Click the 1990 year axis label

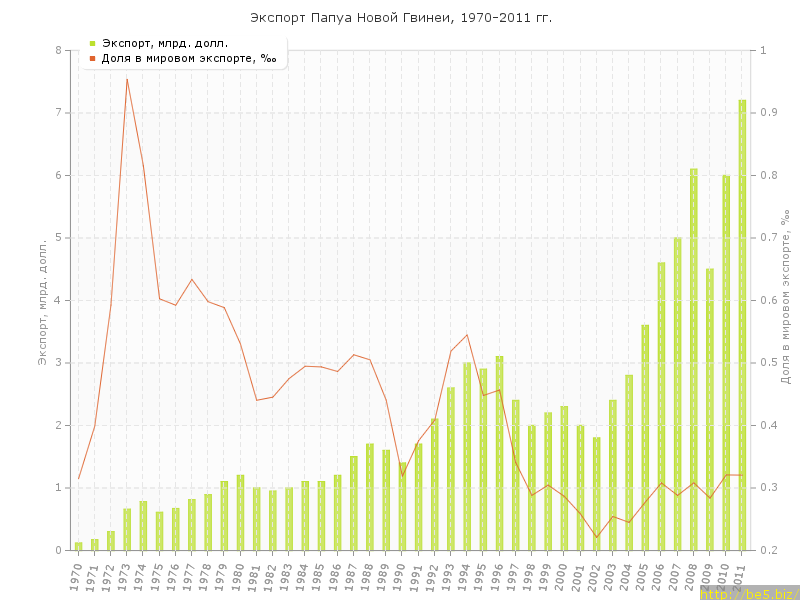pyautogui.click(x=401, y=576)
